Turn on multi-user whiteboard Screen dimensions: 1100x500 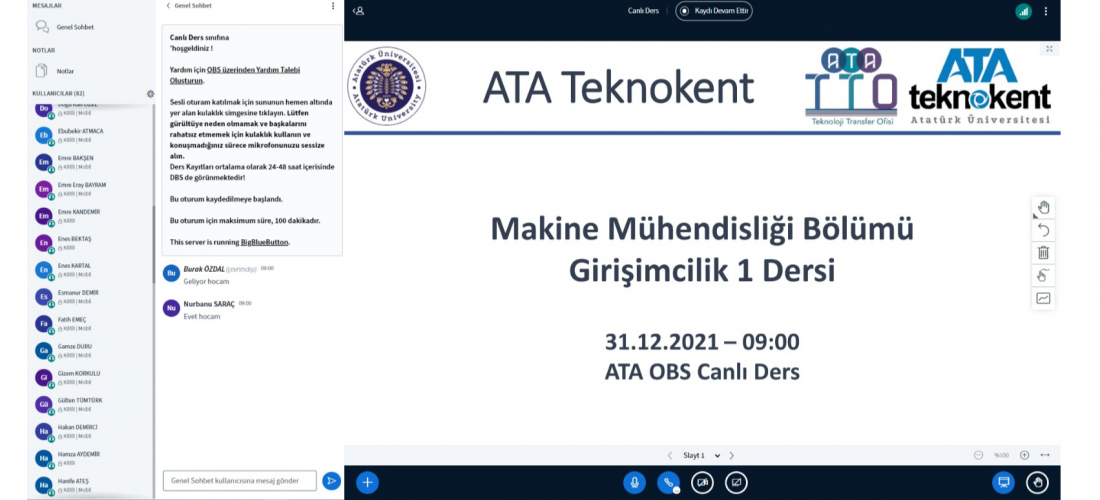pyautogui.click(x=1043, y=276)
